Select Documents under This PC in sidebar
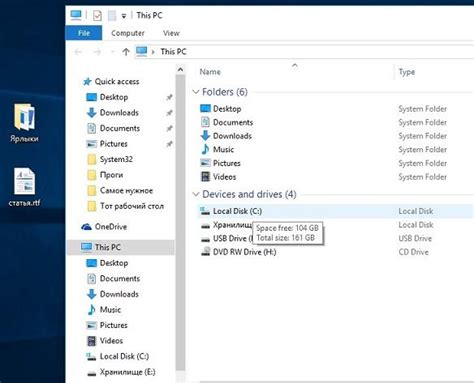Viewport: 474px width, 383px height. (113, 278)
